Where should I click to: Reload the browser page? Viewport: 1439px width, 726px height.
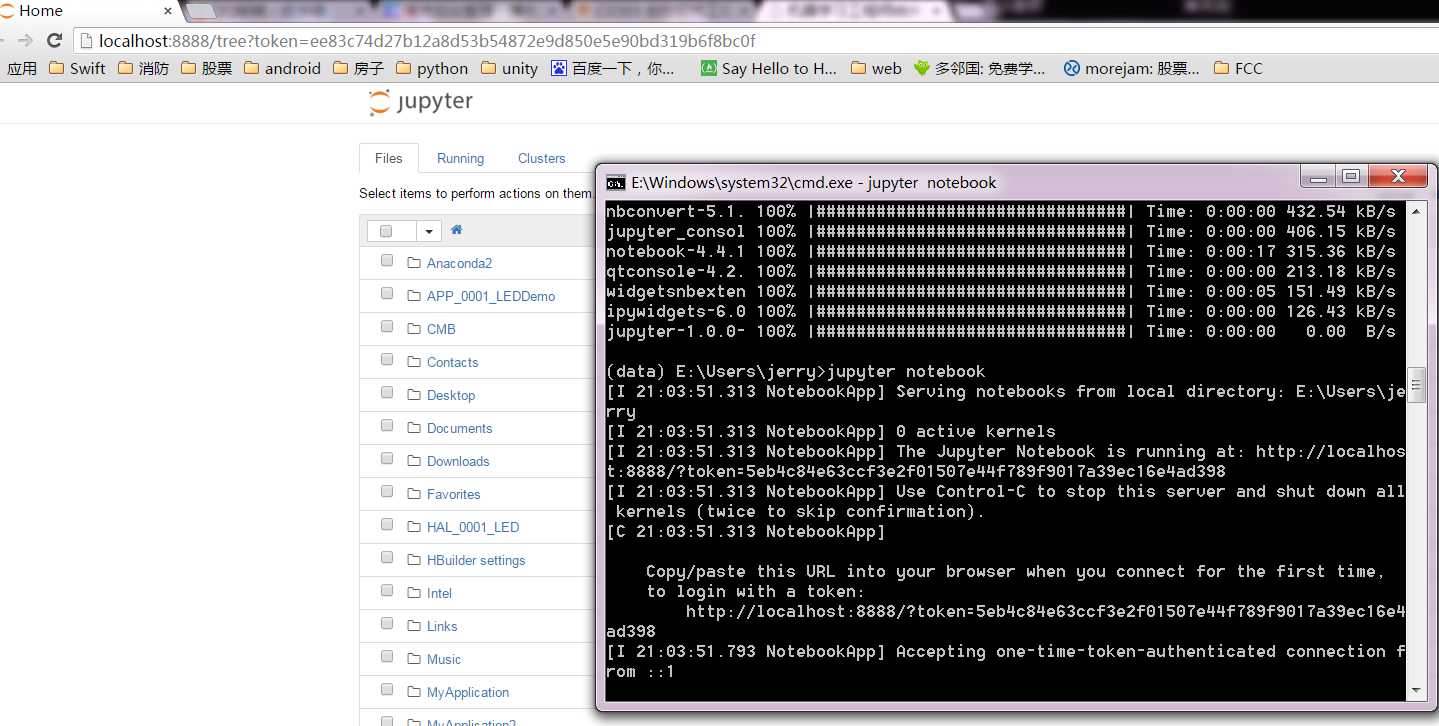(55, 41)
